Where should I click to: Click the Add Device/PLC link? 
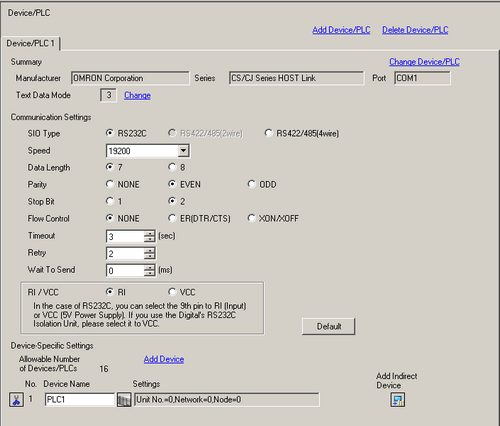(341, 30)
